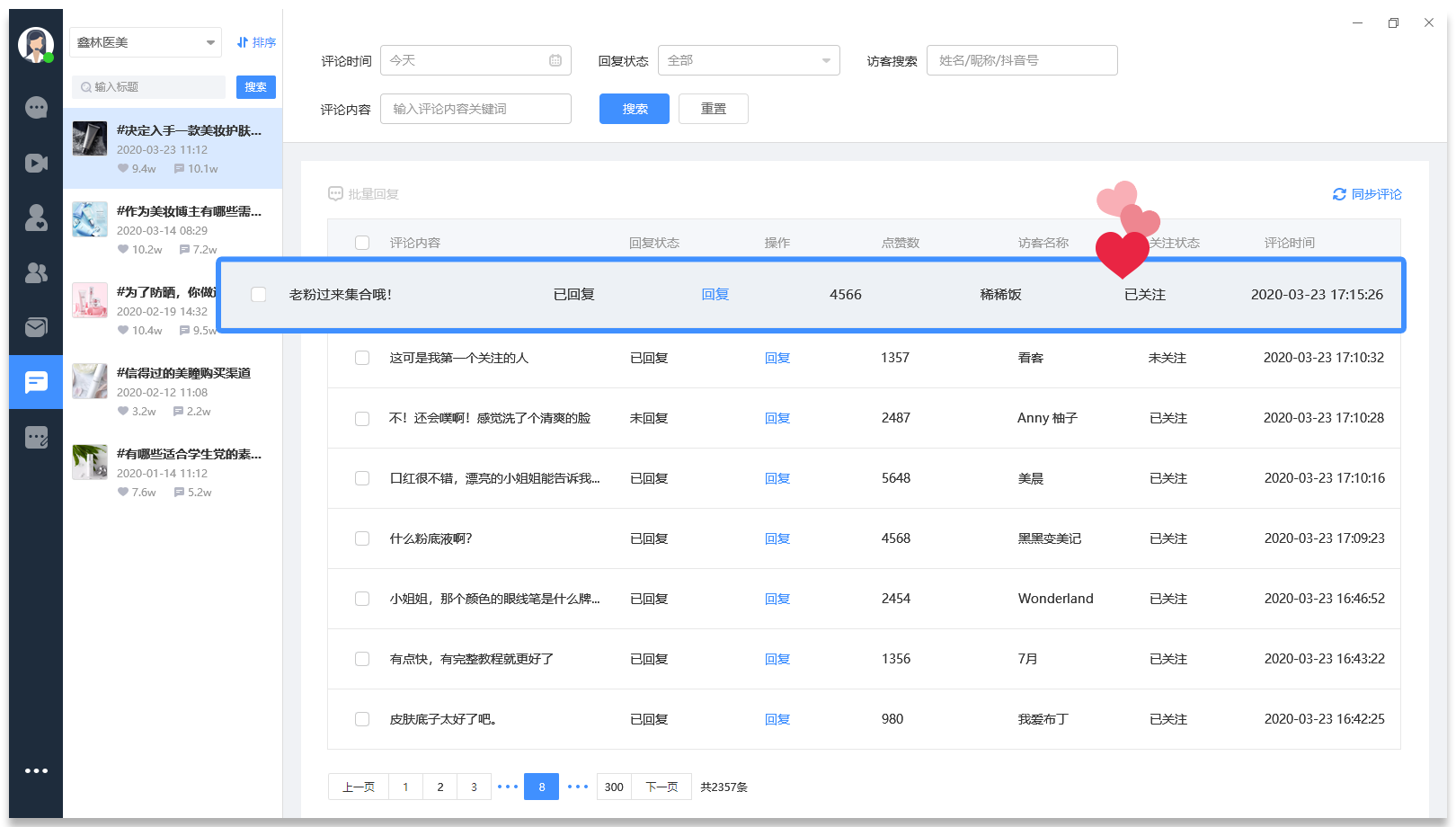Screen dimensions: 1456x827
Task: Select the checkbox for comment 什么粉底液啊?
Action: 362,538
